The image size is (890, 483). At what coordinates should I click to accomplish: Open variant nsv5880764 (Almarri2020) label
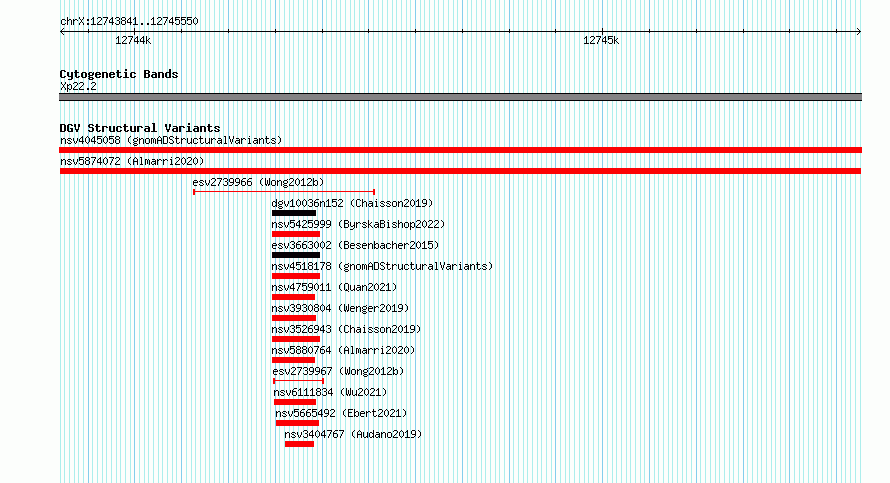343,350
